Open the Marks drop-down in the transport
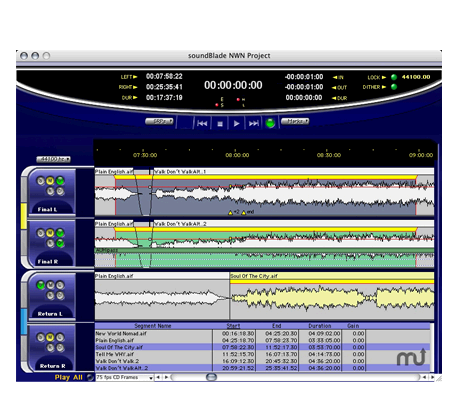 point(295,121)
